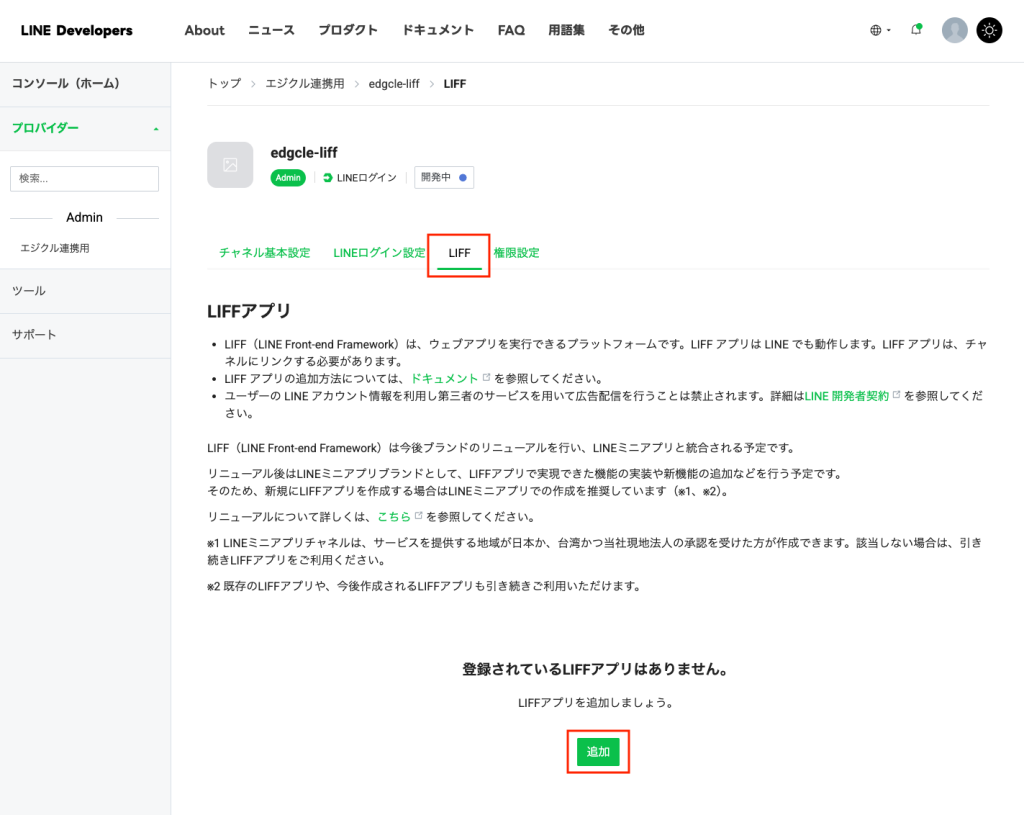Click the LIFFアプリ heading
The height and width of the screenshot is (815, 1024).
(x=249, y=312)
